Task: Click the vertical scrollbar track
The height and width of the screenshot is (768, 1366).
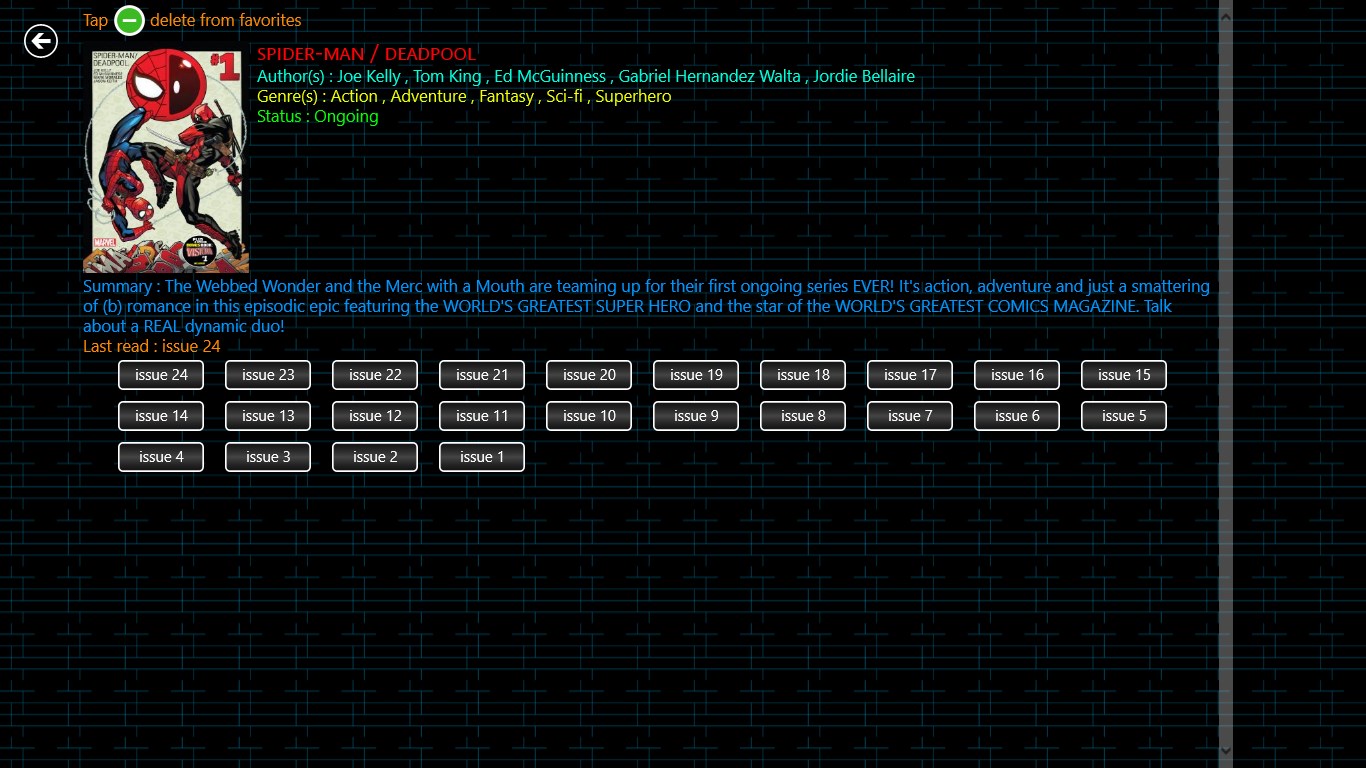Action: 1225,384
